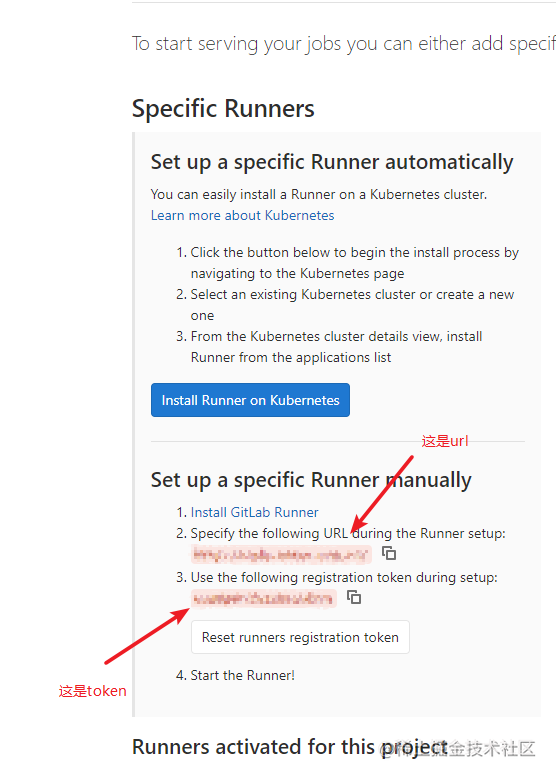This screenshot has height=778, width=556.
Task: Click Install Runner on Kubernetes button
Action: tap(250, 400)
